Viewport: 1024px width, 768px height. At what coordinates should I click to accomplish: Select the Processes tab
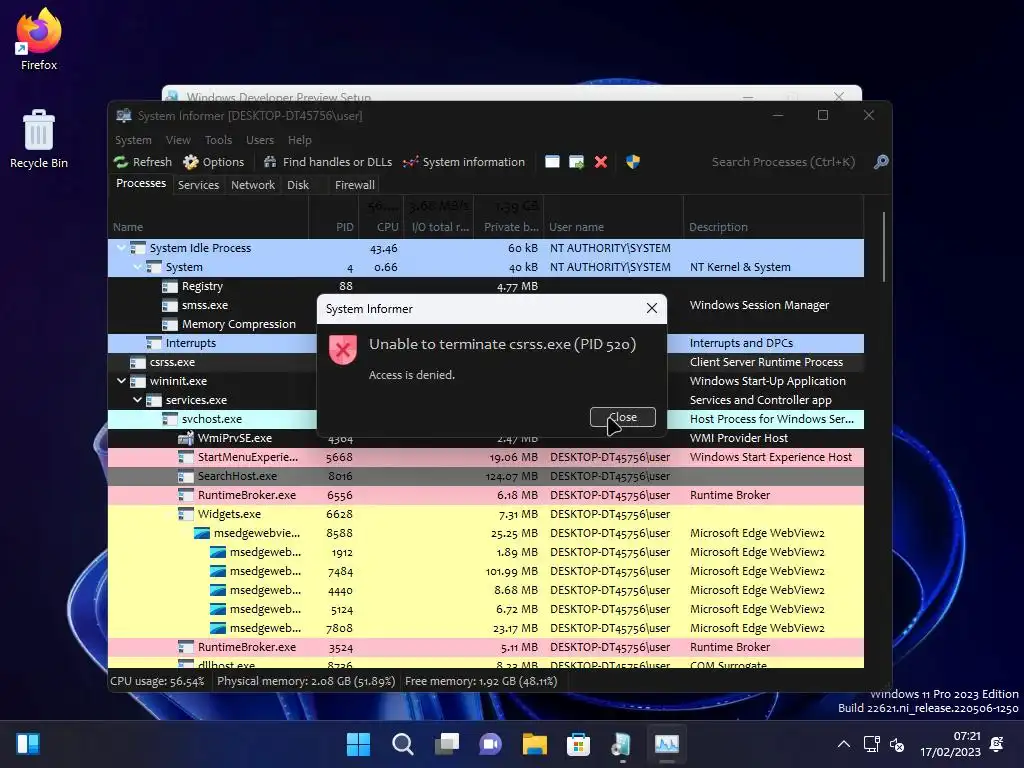(141, 184)
